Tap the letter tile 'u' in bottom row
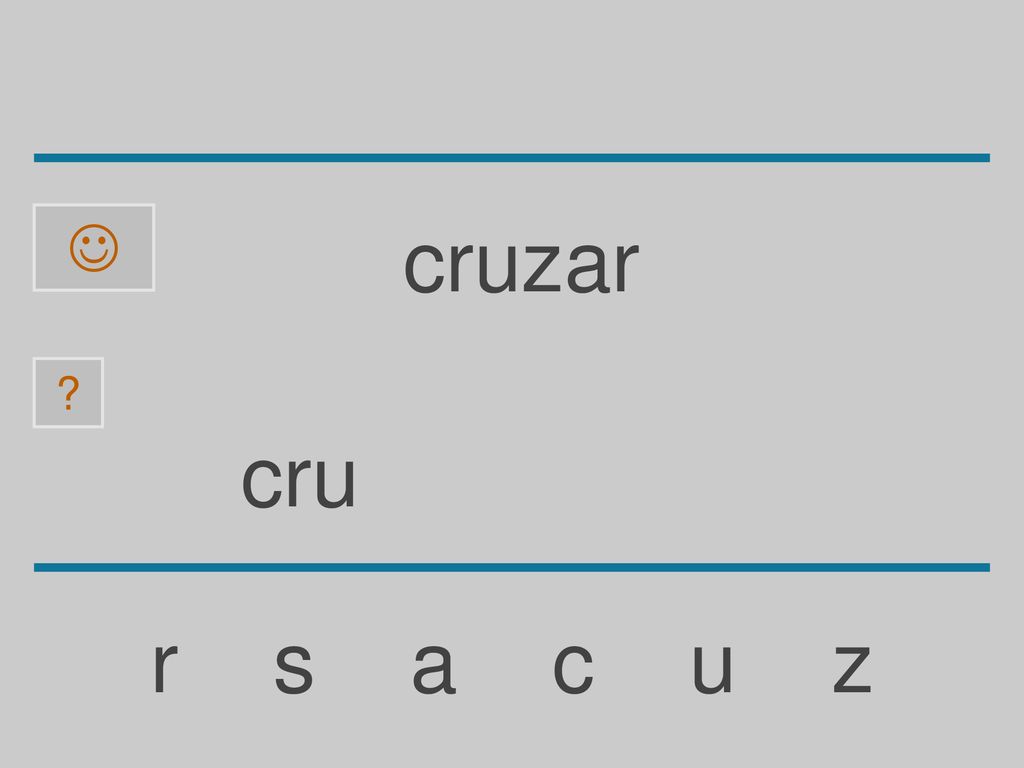Screen dimensions: 1024x768 (x=712, y=668)
